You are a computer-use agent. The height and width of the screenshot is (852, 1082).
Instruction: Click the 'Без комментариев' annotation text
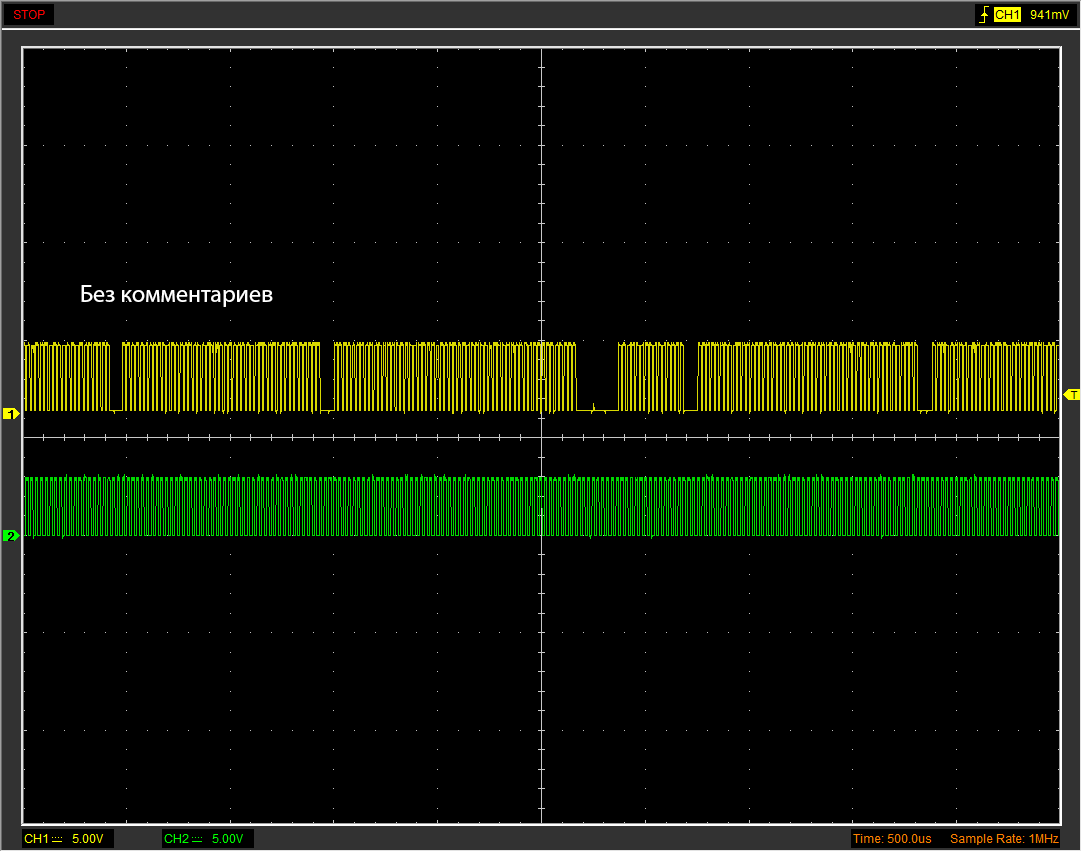point(177,295)
